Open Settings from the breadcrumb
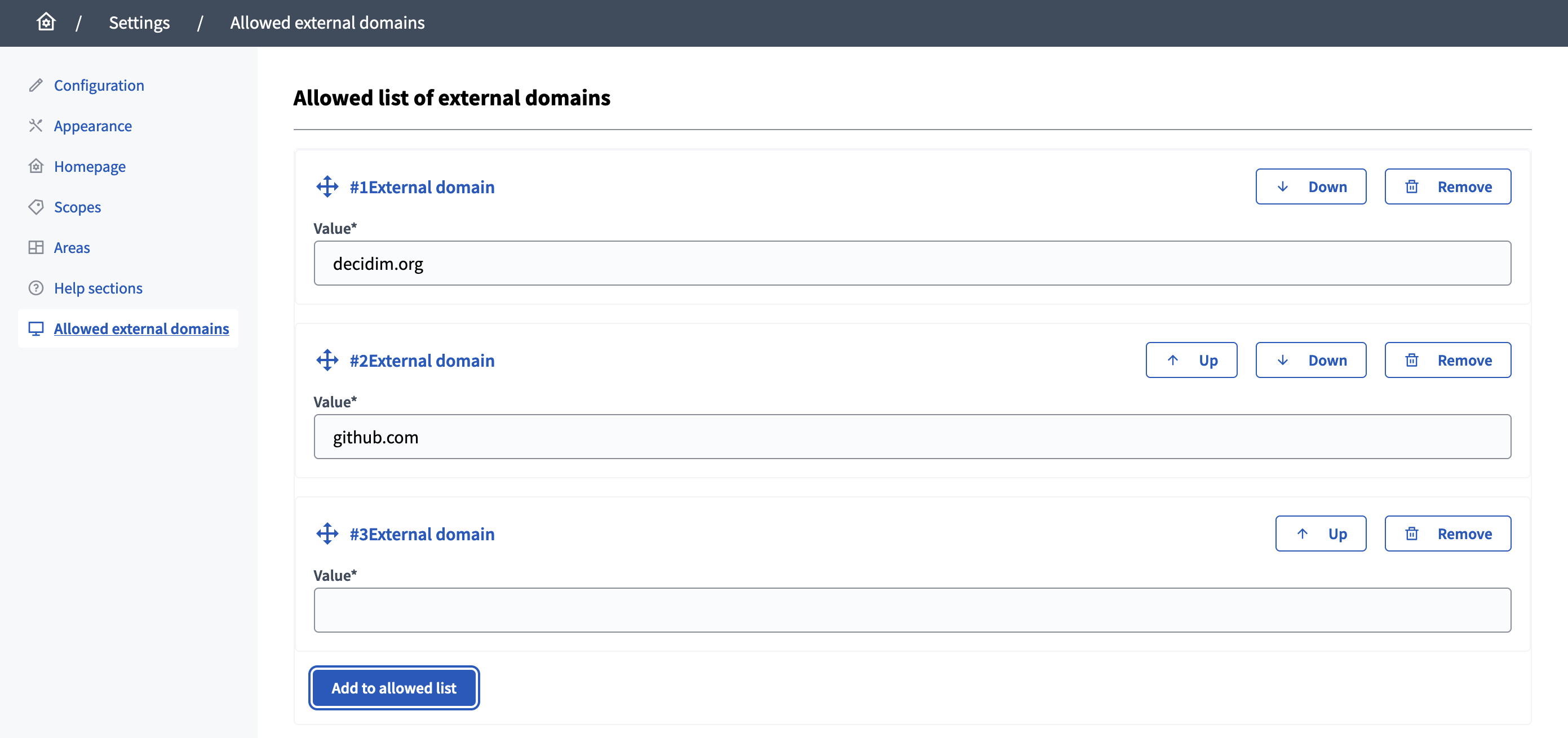 (x=139, y=23)
